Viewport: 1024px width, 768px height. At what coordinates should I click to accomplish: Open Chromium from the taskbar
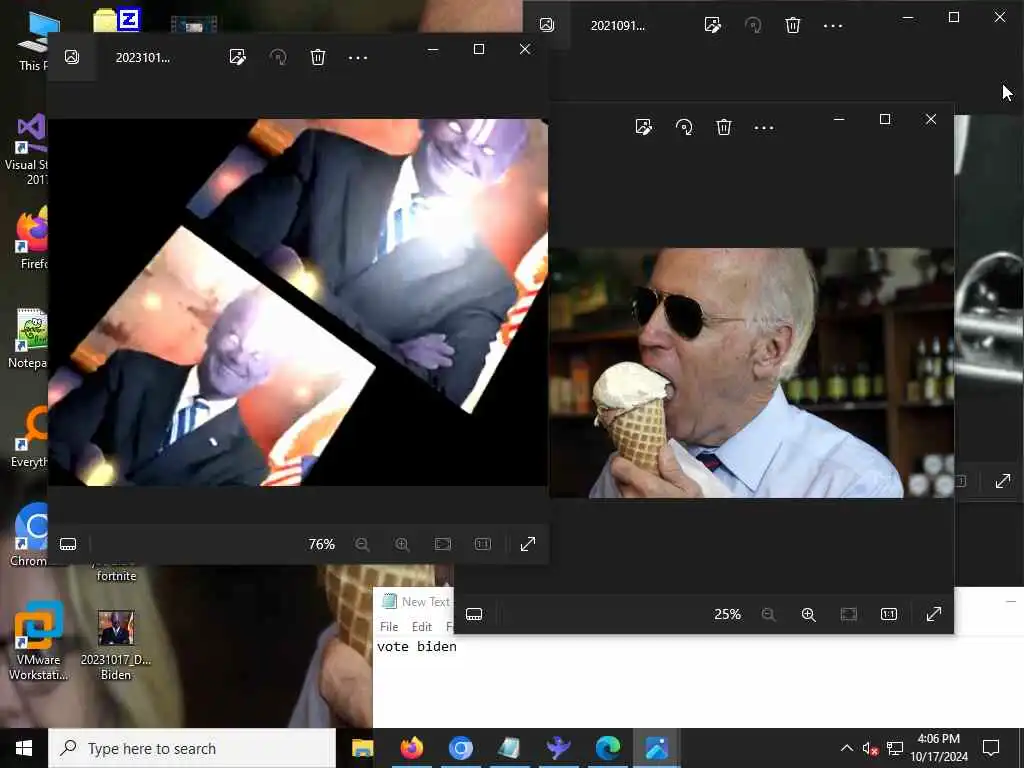pyautogui.click(x=460, y=748)
